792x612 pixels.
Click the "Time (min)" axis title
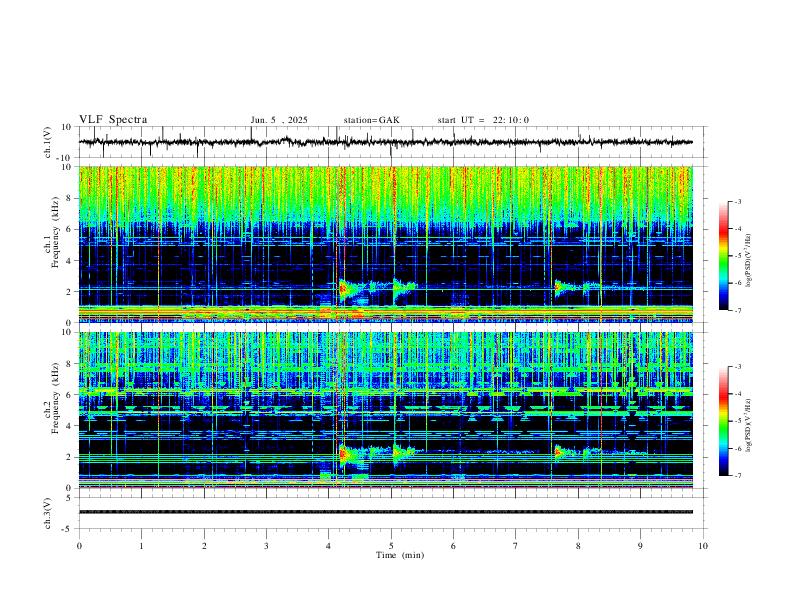pos(400,555)
